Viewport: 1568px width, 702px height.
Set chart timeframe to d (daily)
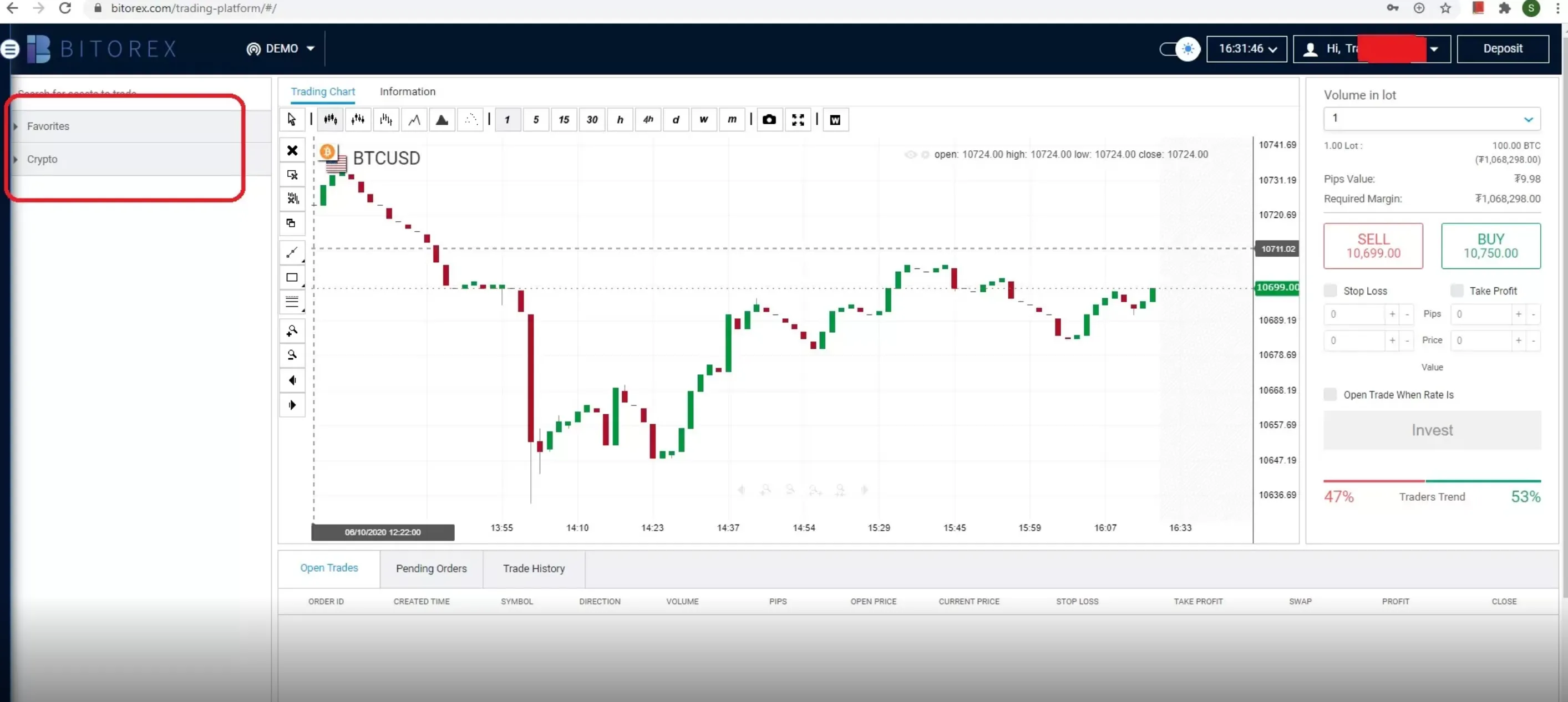(x=676, y=120)
